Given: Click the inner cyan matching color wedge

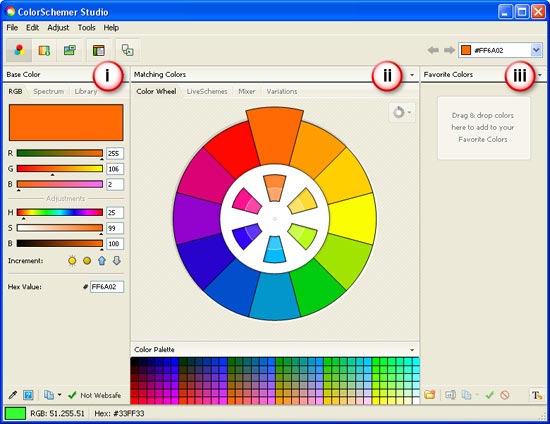Looking at the screenshot, I should click(x=275, y=250).
